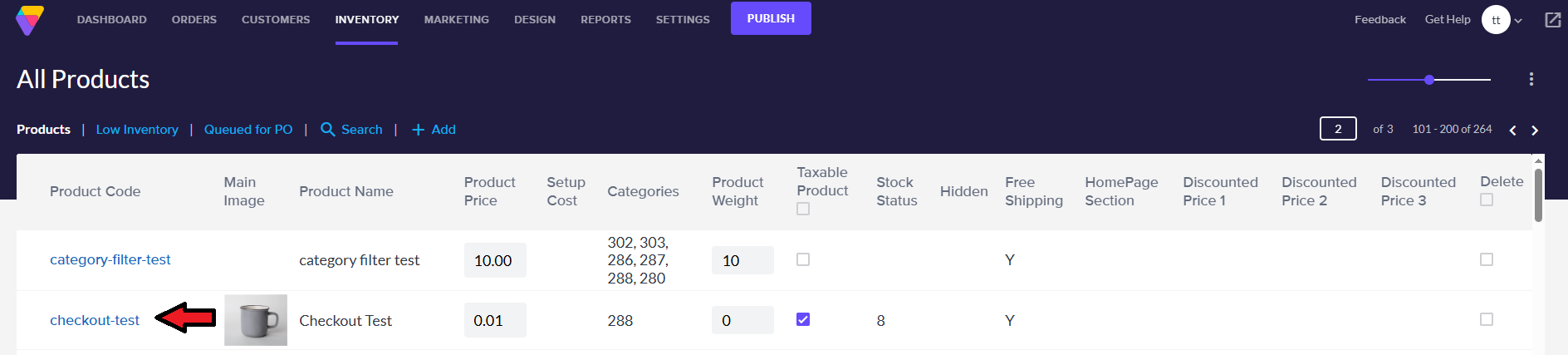1568x355 pixels.
Task: Click the tt user avatar
Action: coord(1495,20)
